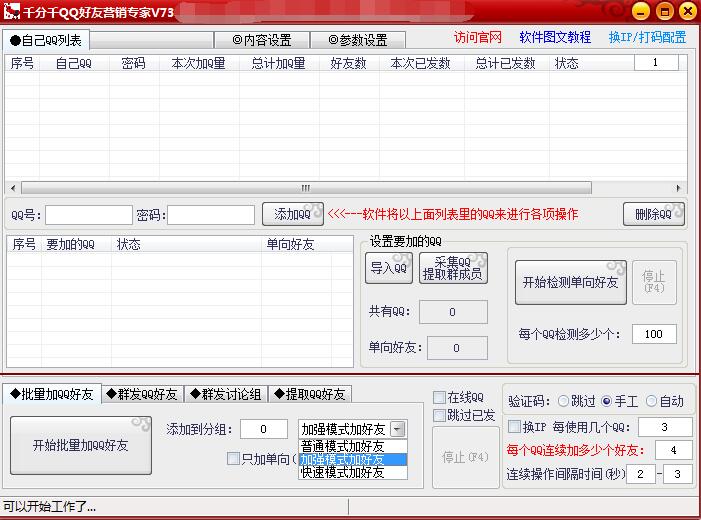Open the 参数设置 tab
The image size is (701, 520).
(x=358, y=40)
